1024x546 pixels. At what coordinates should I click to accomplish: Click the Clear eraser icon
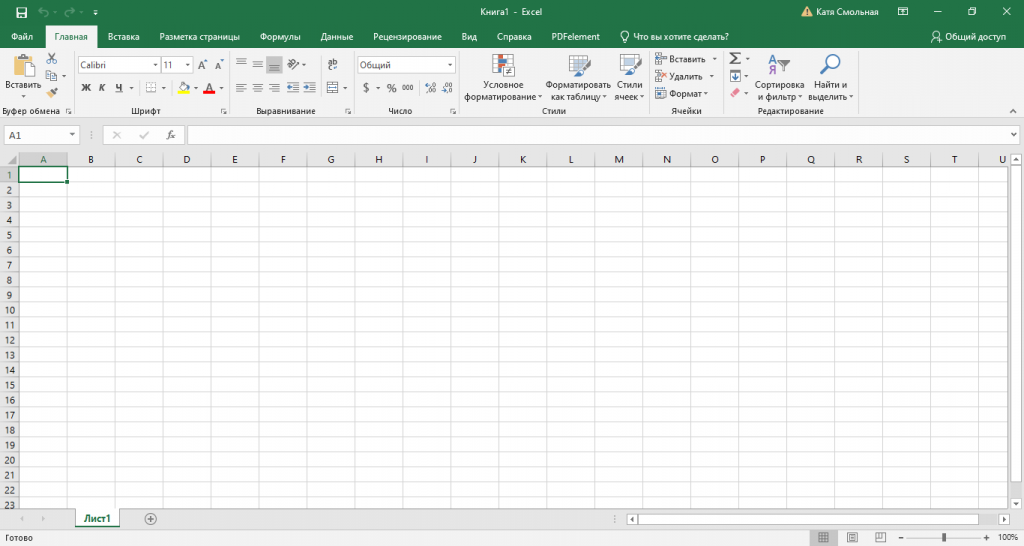735,93
